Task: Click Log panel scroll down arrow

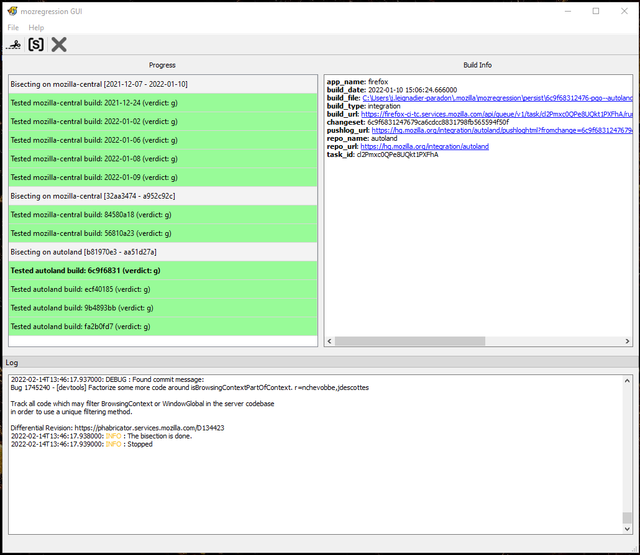Action: pos(627,529)
